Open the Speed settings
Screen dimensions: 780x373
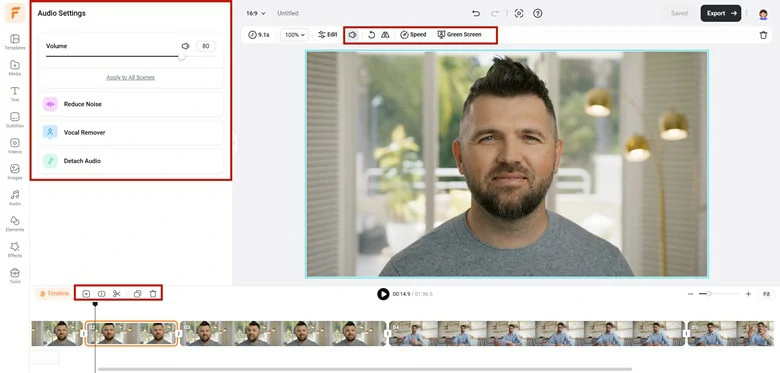point(413,35)
